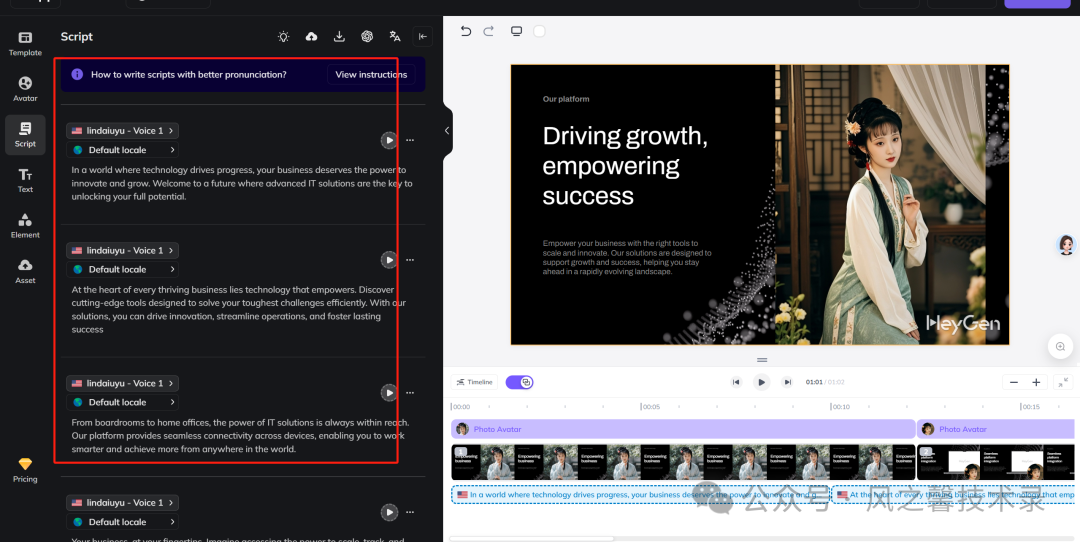Screen dimensions: 1080x542
Task: Click the translate script icon
Action: (x=395, y=37)
